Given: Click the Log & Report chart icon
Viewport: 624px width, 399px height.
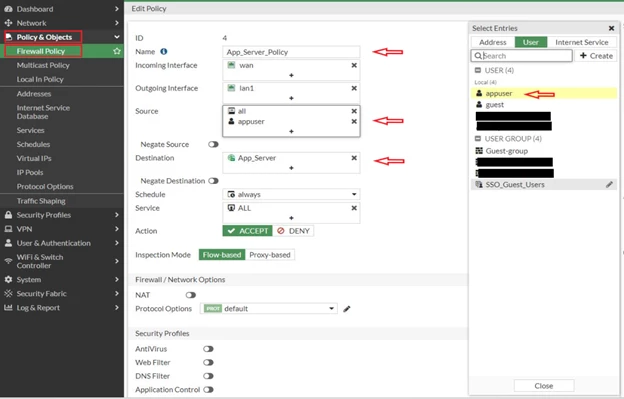Looking at the screenshot, I should point(8,308).
